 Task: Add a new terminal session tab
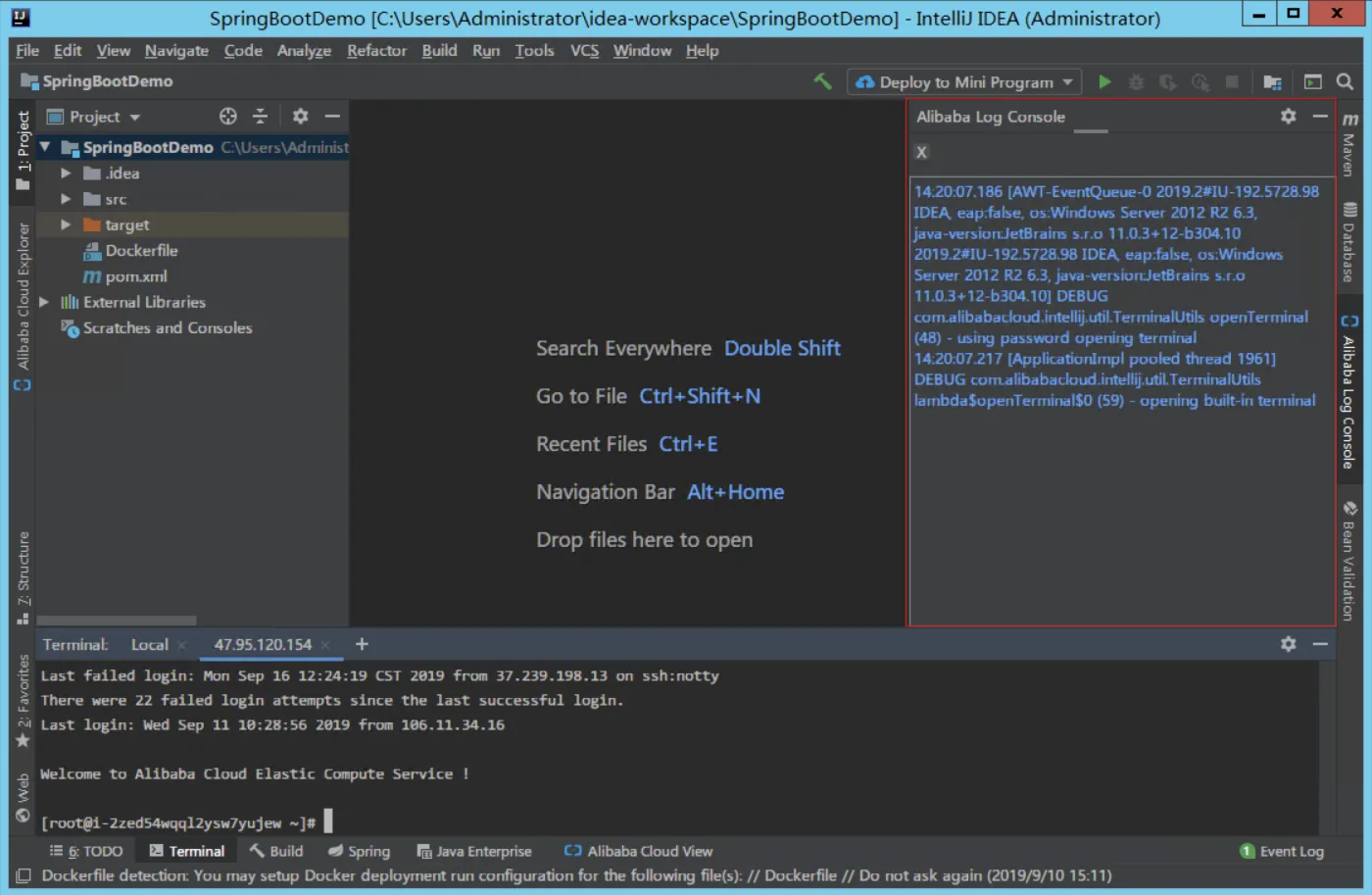tap(362, 643)
